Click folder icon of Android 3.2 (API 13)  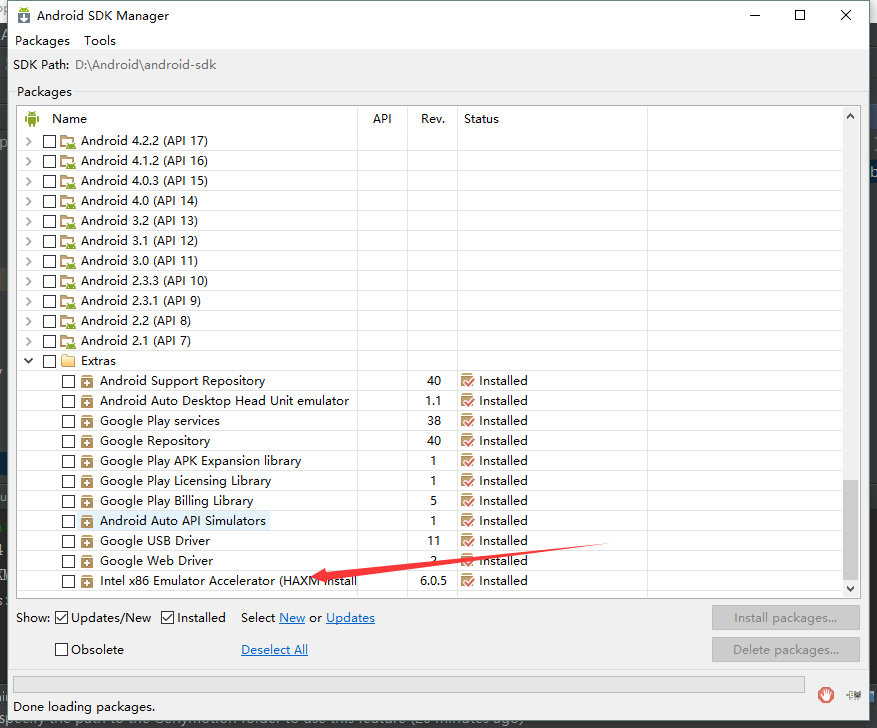tap(68, 221)
